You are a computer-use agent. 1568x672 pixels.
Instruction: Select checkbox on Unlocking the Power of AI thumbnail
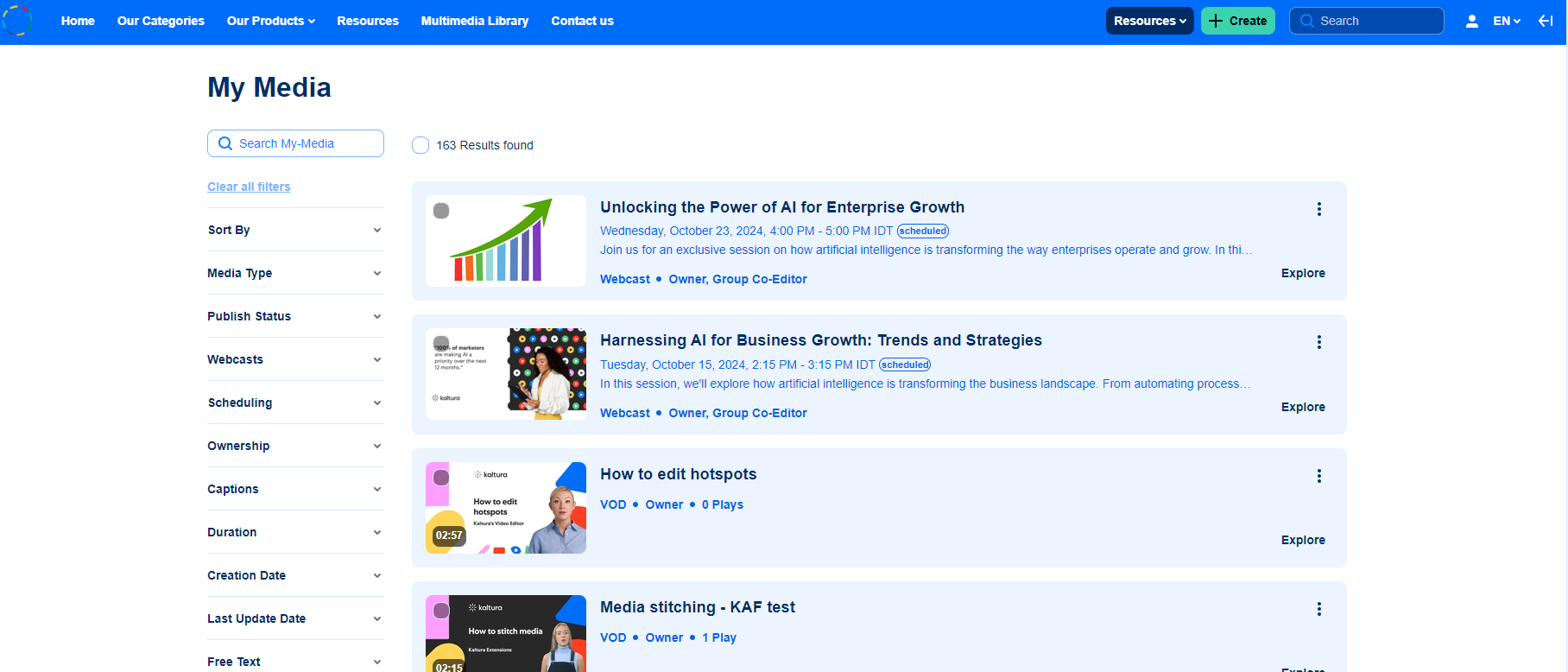click(x=441, y=211)
